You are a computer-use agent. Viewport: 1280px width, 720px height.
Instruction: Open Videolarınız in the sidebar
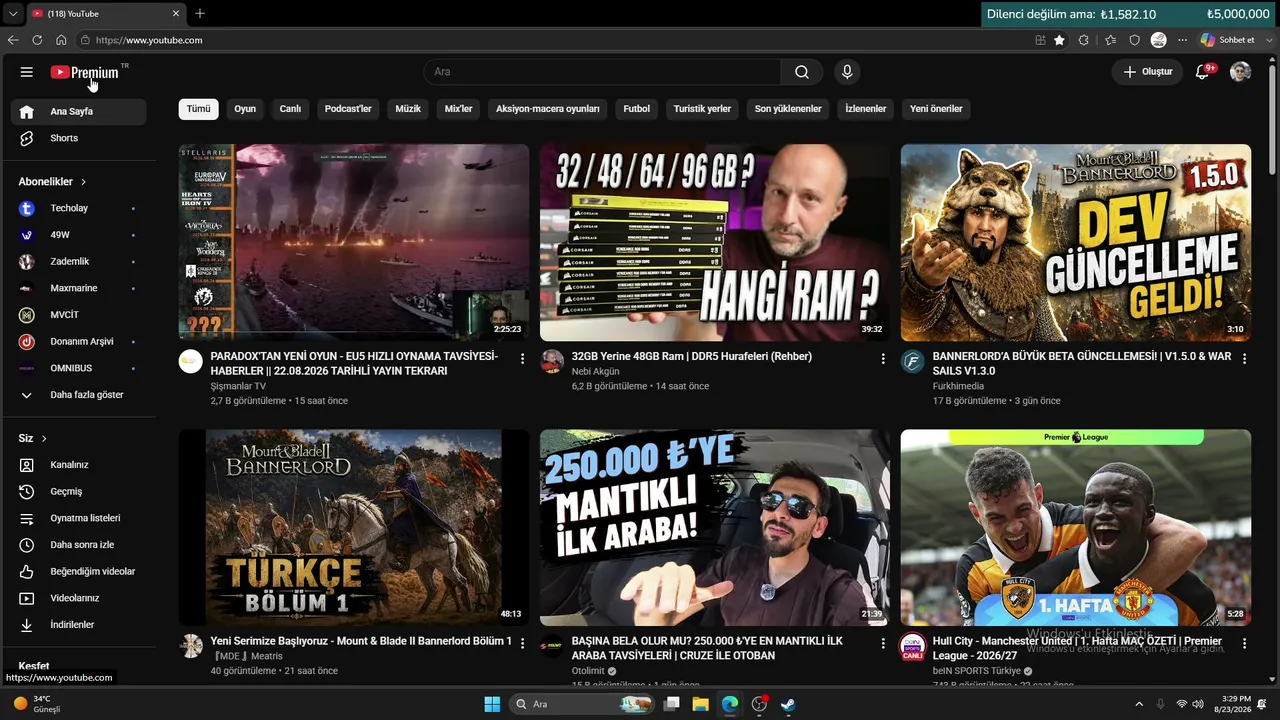79,598
